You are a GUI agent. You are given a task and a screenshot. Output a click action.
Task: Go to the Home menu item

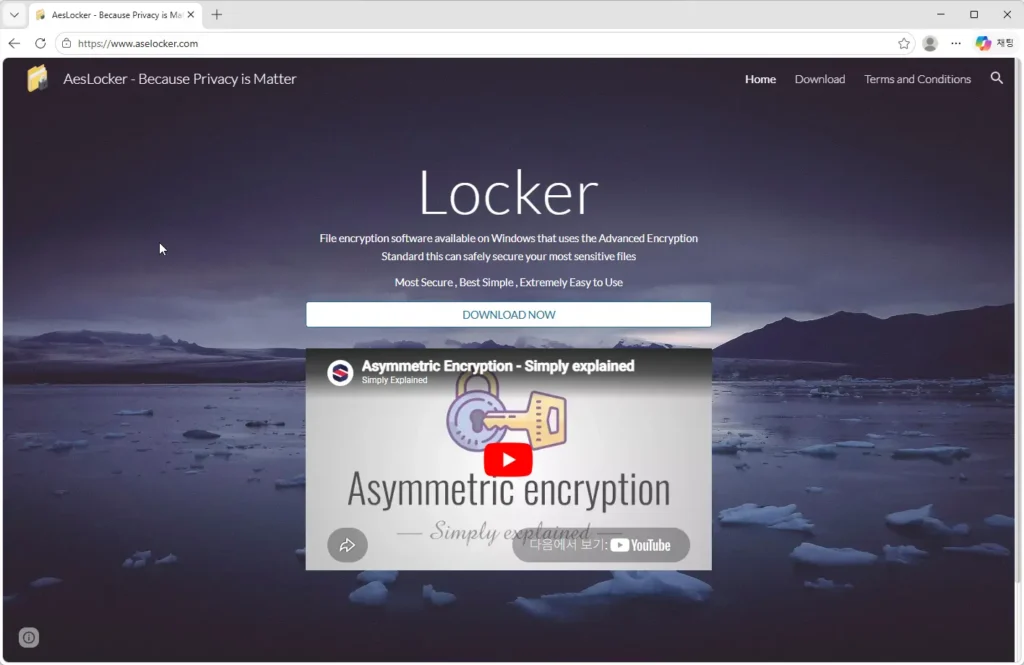760,79
